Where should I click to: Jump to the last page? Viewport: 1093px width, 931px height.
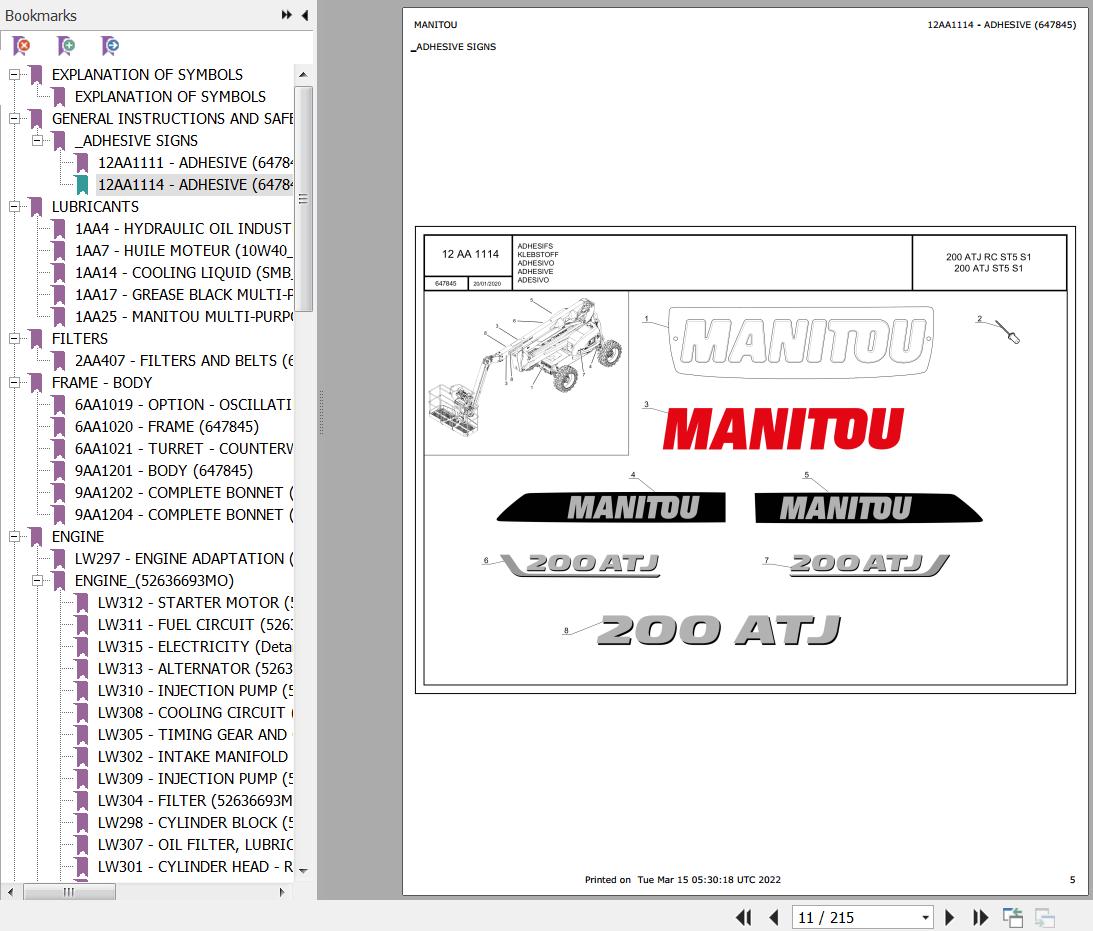980,917
